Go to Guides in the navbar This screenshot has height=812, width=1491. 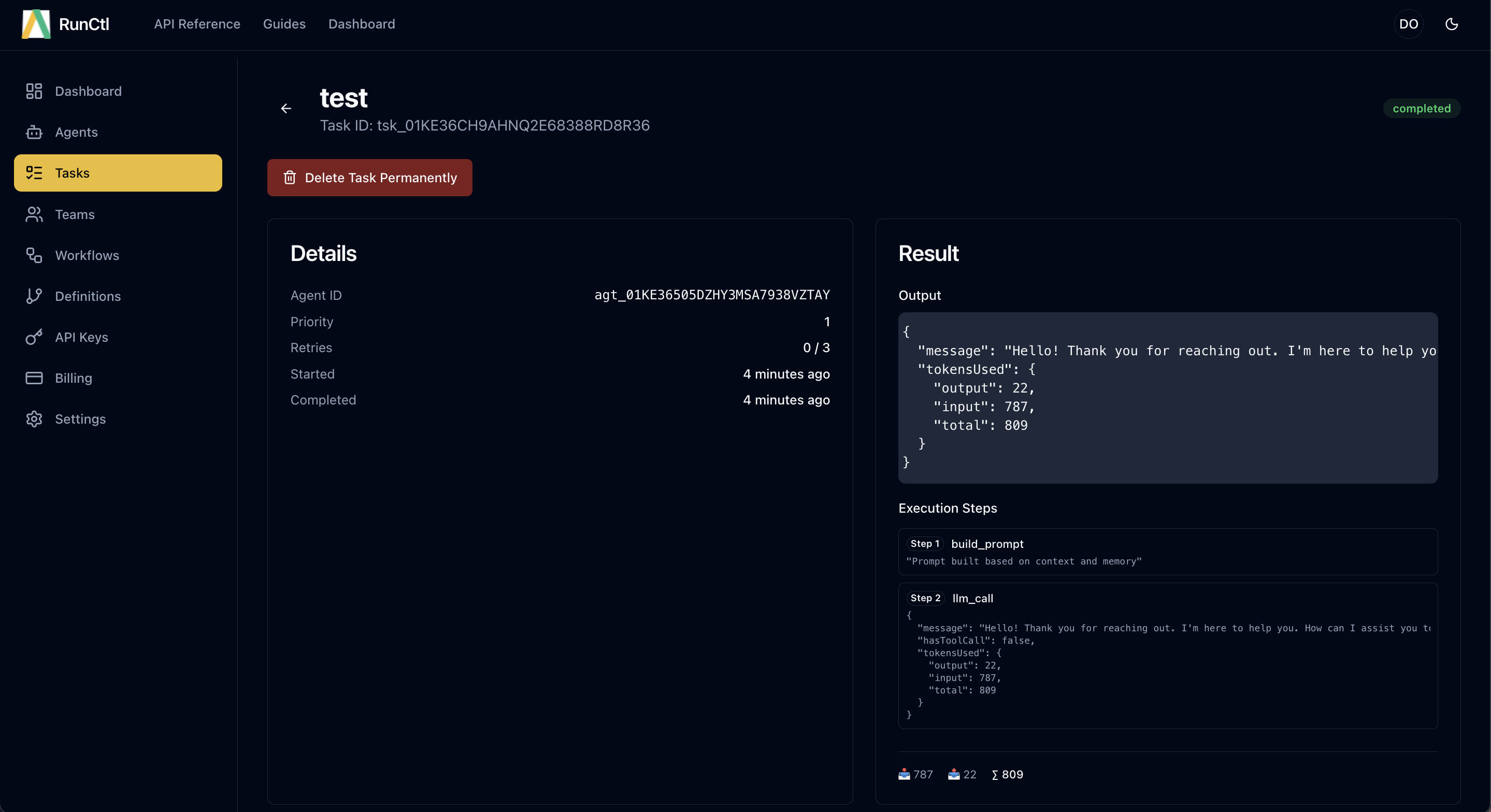click(x=284, y=24)
